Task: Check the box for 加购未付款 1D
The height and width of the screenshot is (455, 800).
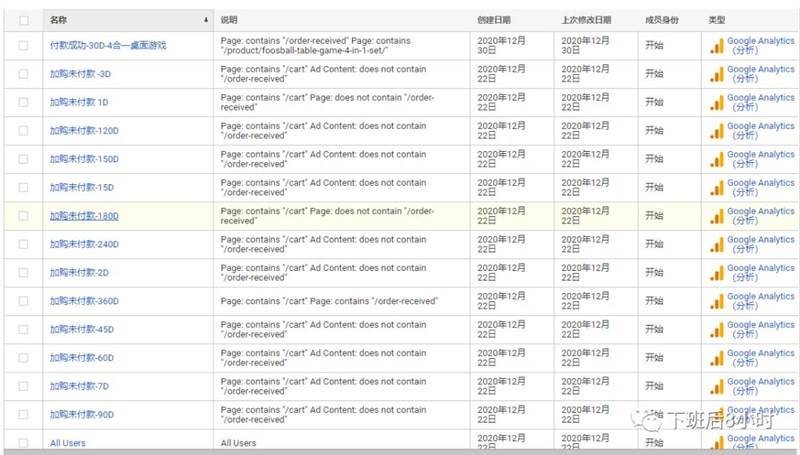Action: (23, 102)
